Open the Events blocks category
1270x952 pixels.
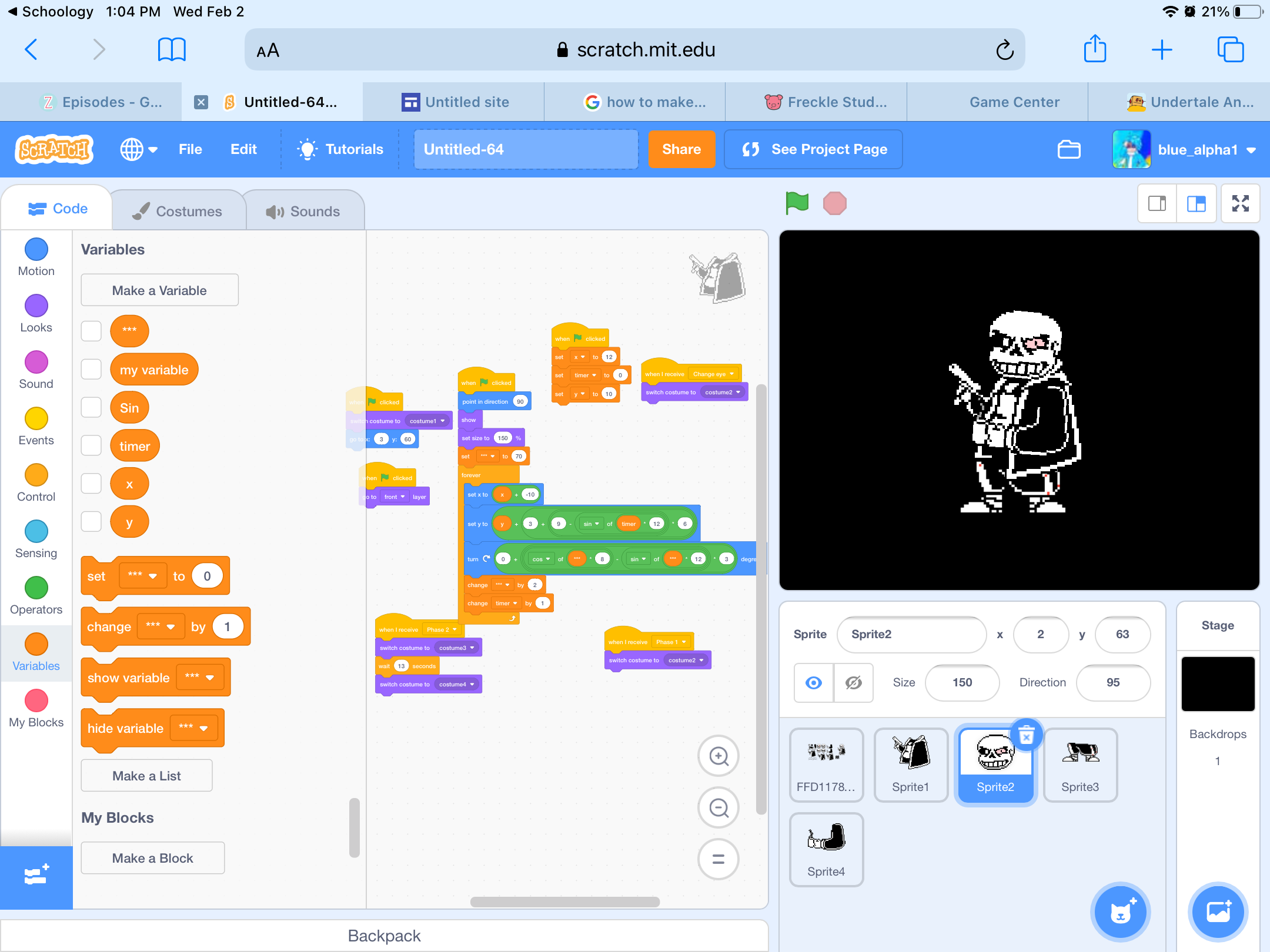pos(36,425)
